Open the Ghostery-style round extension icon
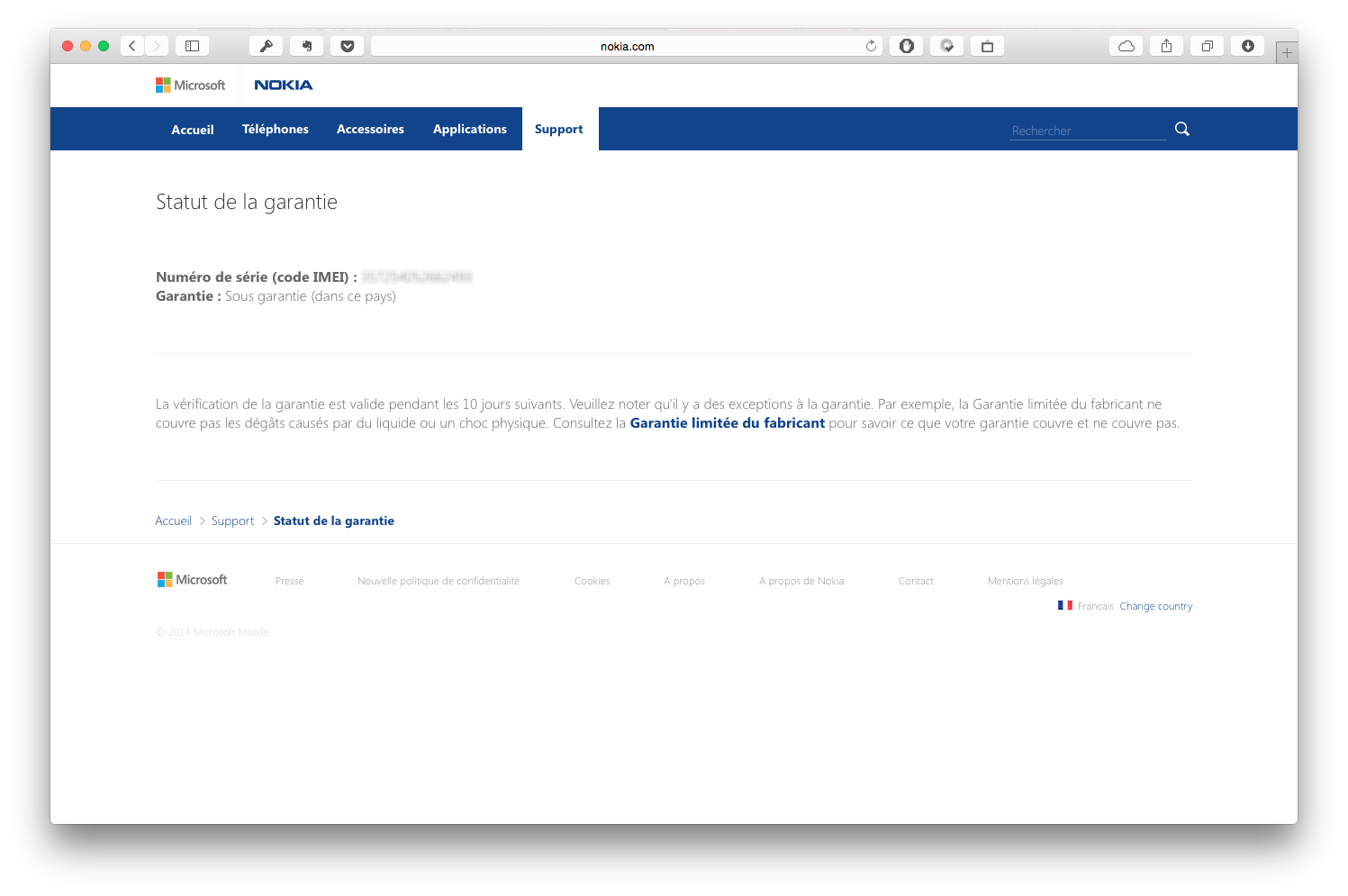Viewport: 1348px width, 896px height. (x=947, y=46)
